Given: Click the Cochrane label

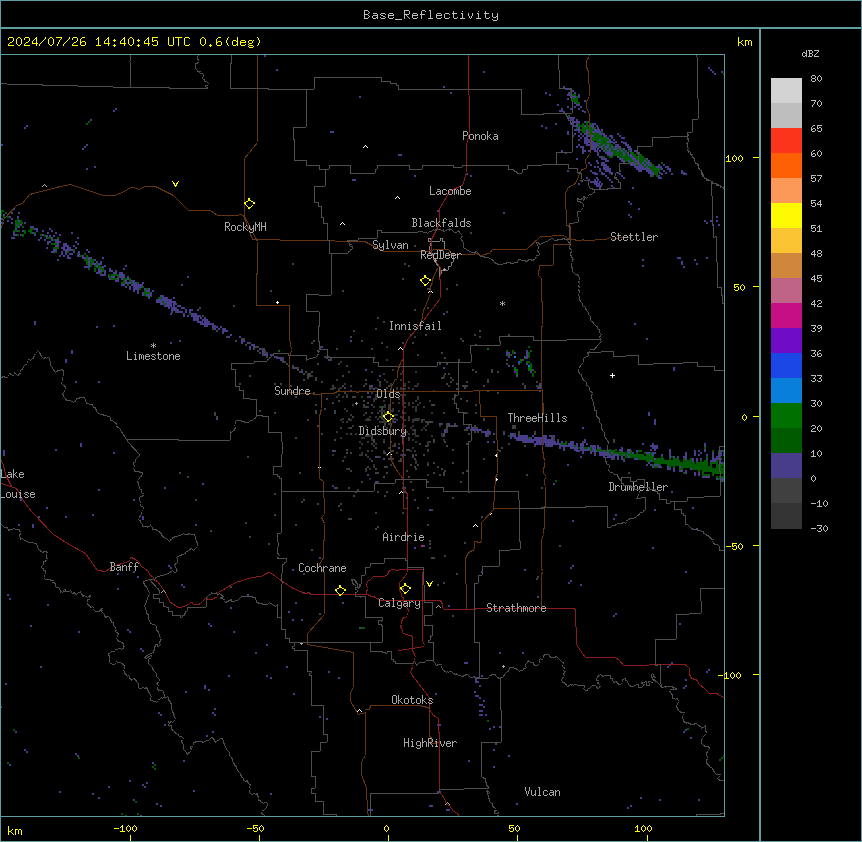Looking at the screenshot, I should click(322, 568).
